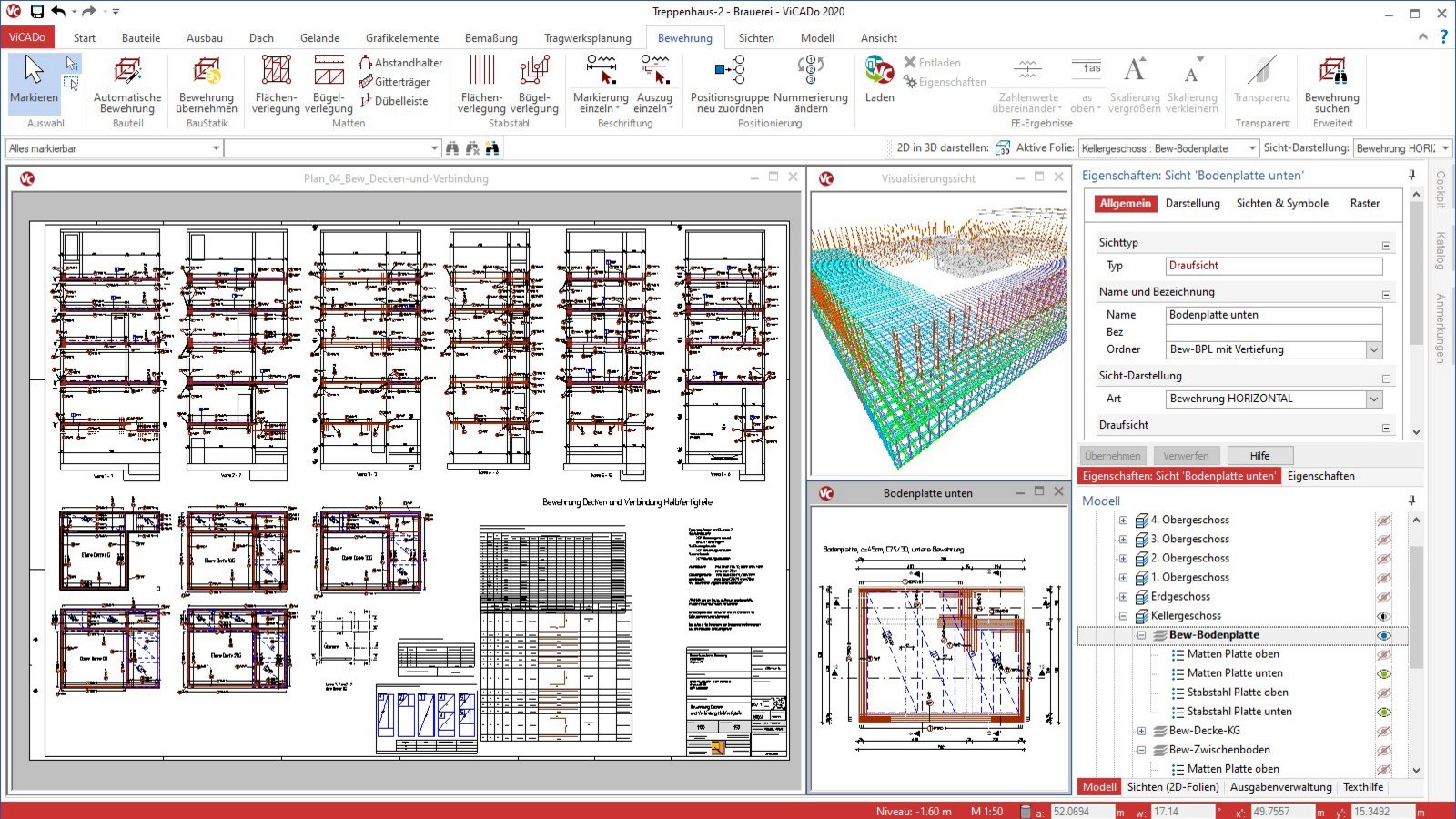Switch to the Darstellung properties tab
Screen dimensions: 1456x819
coord(1192,204)
